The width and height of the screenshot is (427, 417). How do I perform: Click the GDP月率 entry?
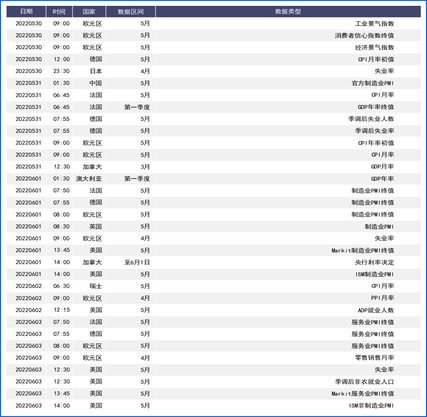coord(382,167)
